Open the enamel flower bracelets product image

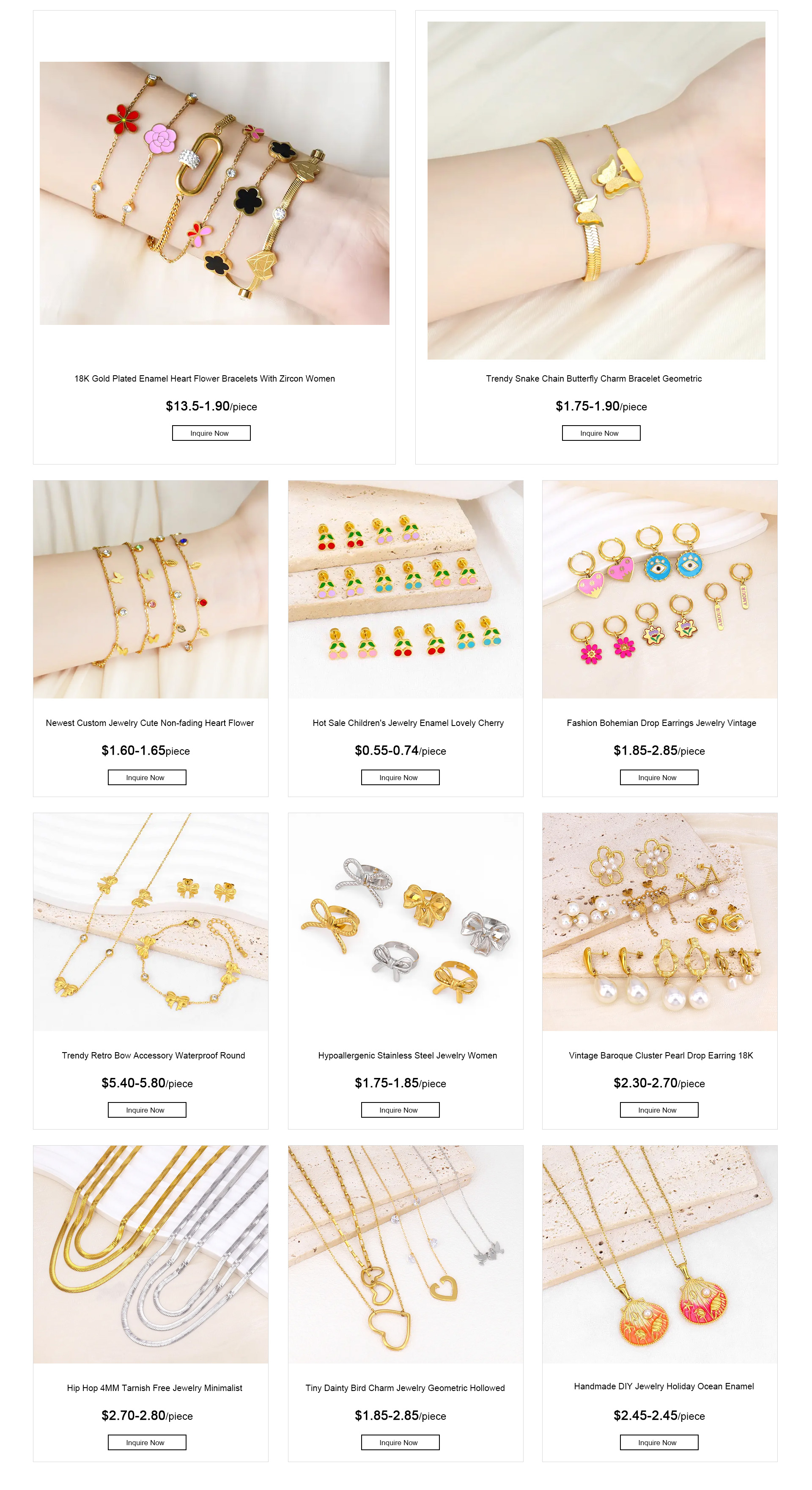[x=214, y=193]
